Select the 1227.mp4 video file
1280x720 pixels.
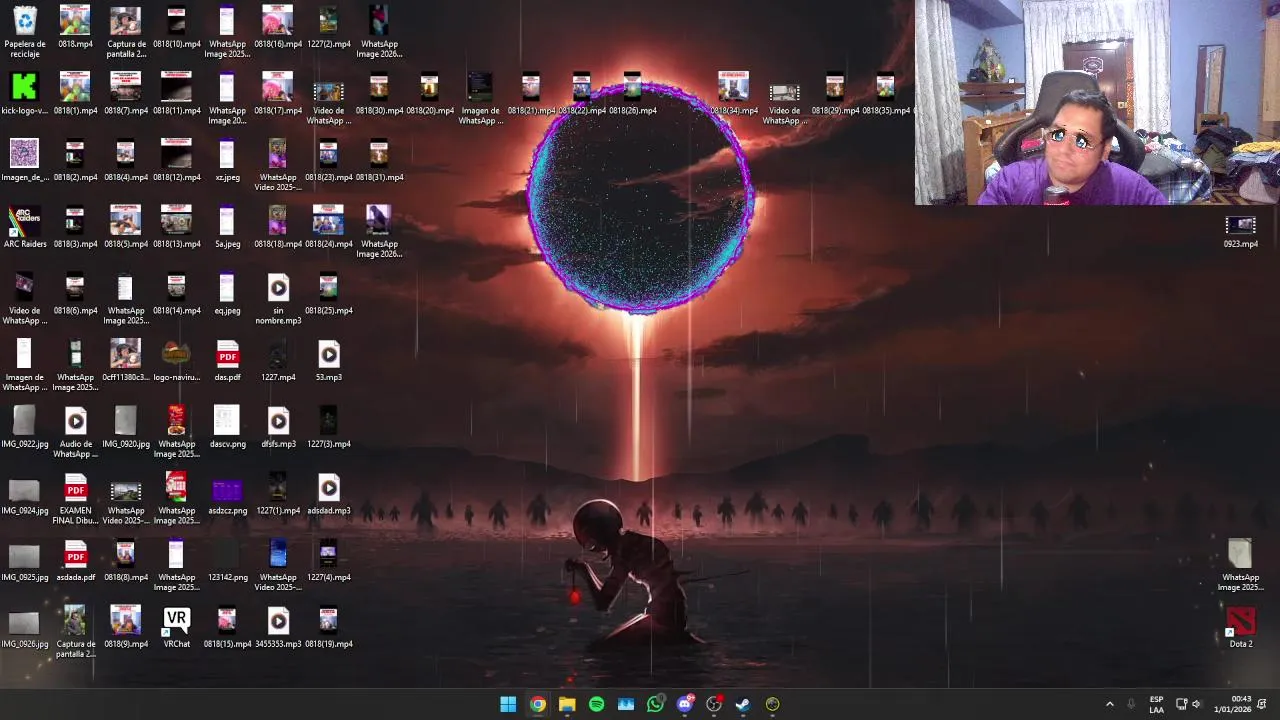pos(278,360)
